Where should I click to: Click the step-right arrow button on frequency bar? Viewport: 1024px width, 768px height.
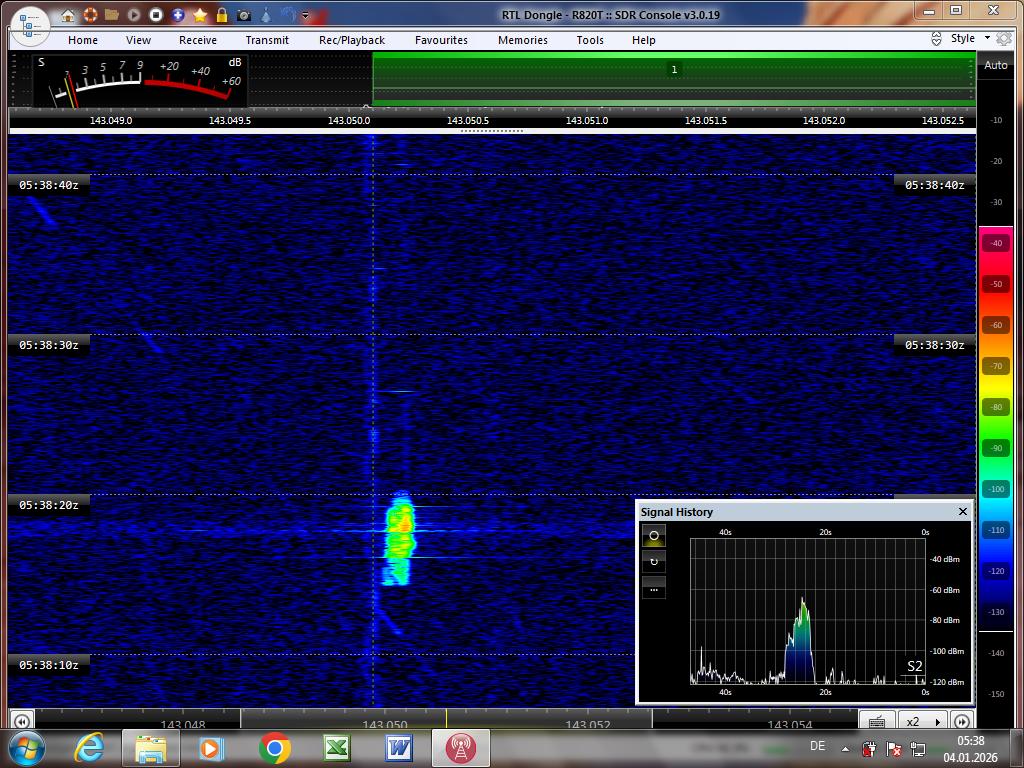(x=962, y=721)
